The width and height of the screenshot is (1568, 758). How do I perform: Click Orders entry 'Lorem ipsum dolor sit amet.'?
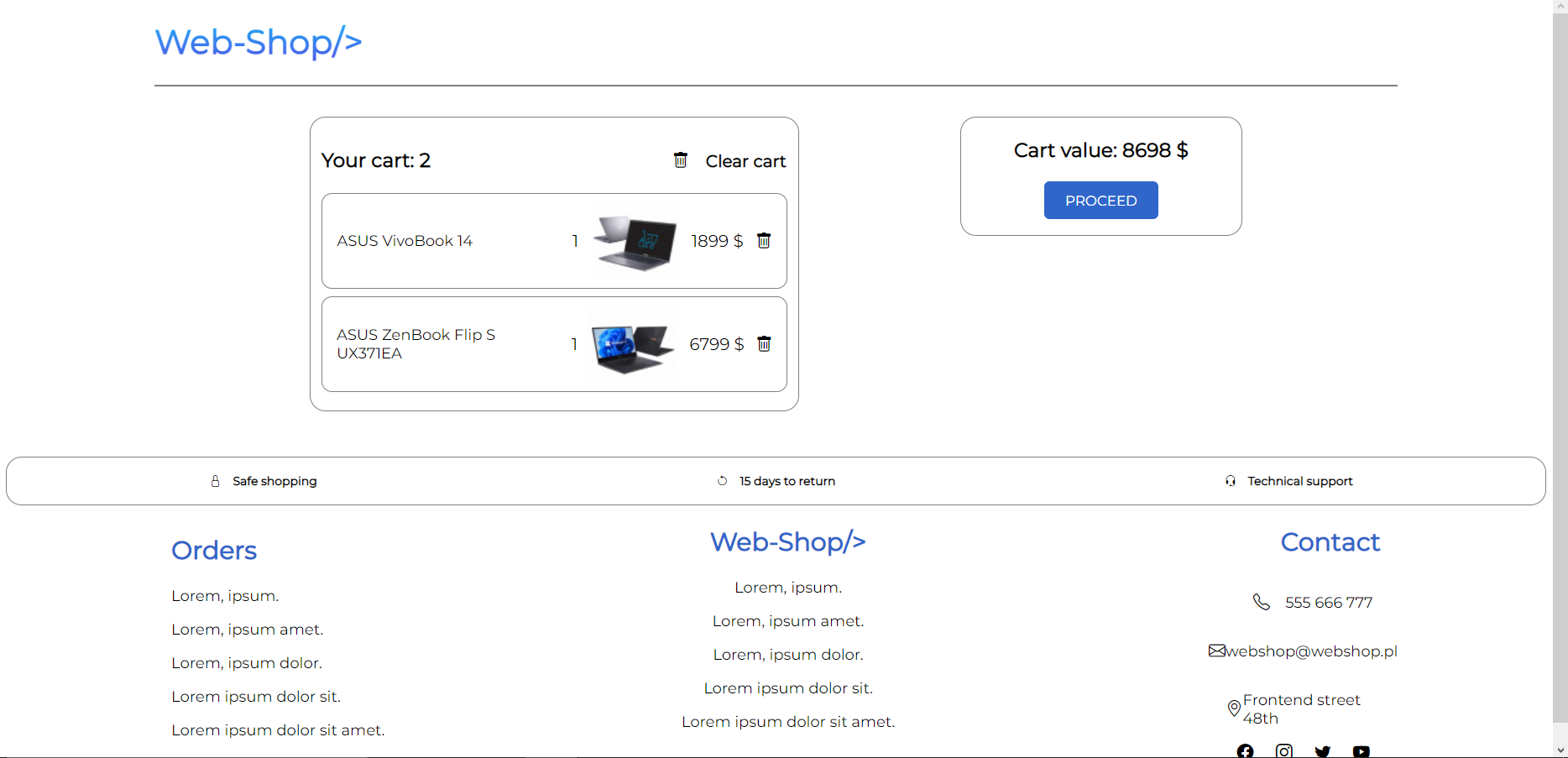tap(278, 730)
